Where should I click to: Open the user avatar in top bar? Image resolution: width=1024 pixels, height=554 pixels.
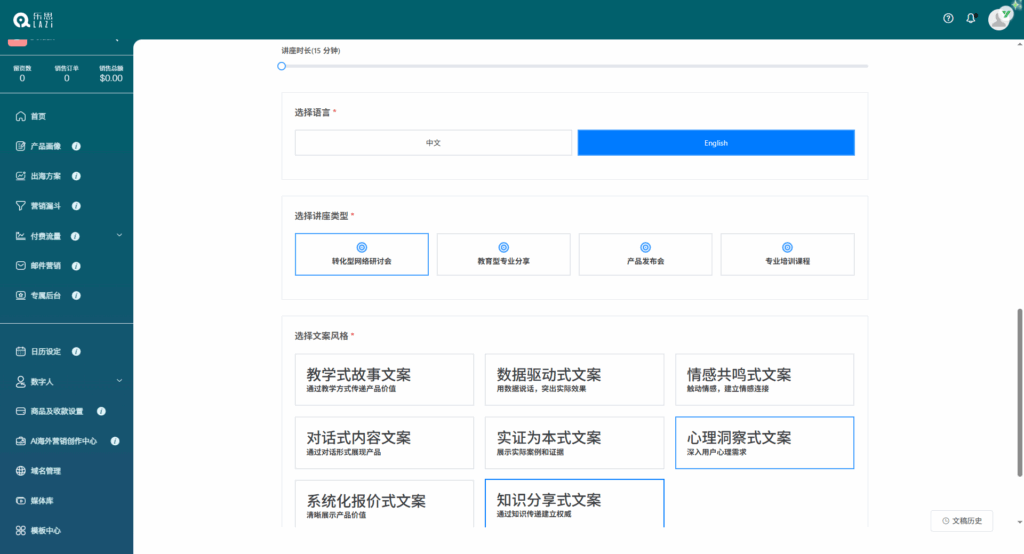[999, 18]
